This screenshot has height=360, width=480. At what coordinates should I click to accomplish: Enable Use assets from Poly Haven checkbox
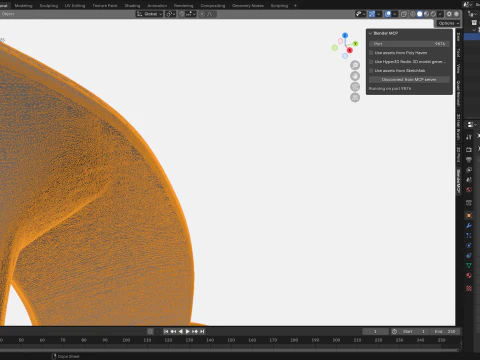click(x=371, y=53)
